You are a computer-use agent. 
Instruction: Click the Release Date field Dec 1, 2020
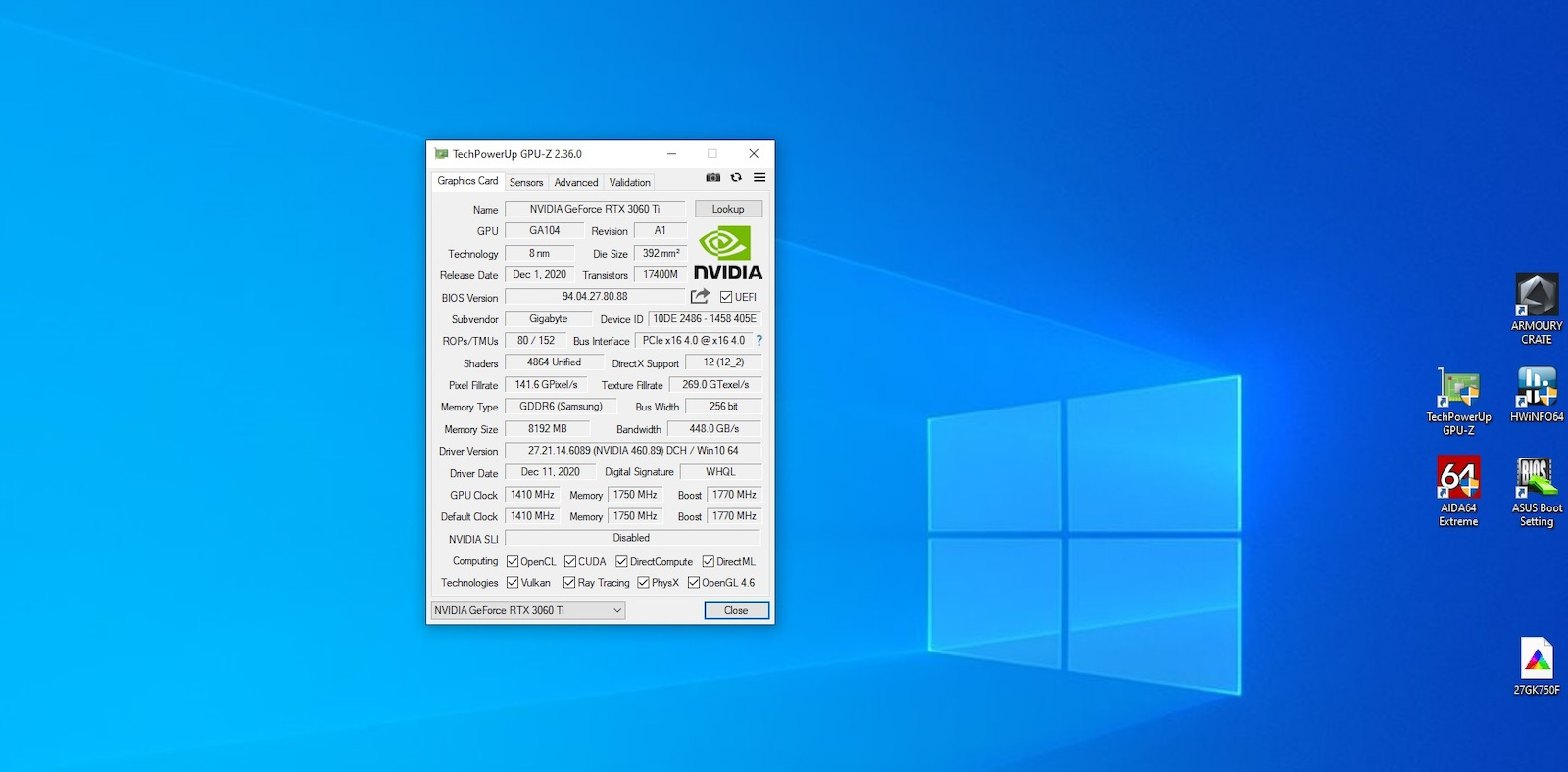540,275
